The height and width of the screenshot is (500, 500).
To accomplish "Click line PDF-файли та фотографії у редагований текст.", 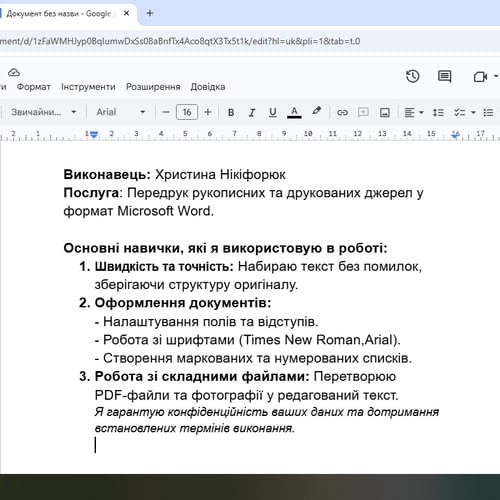I will click(247, 395).
